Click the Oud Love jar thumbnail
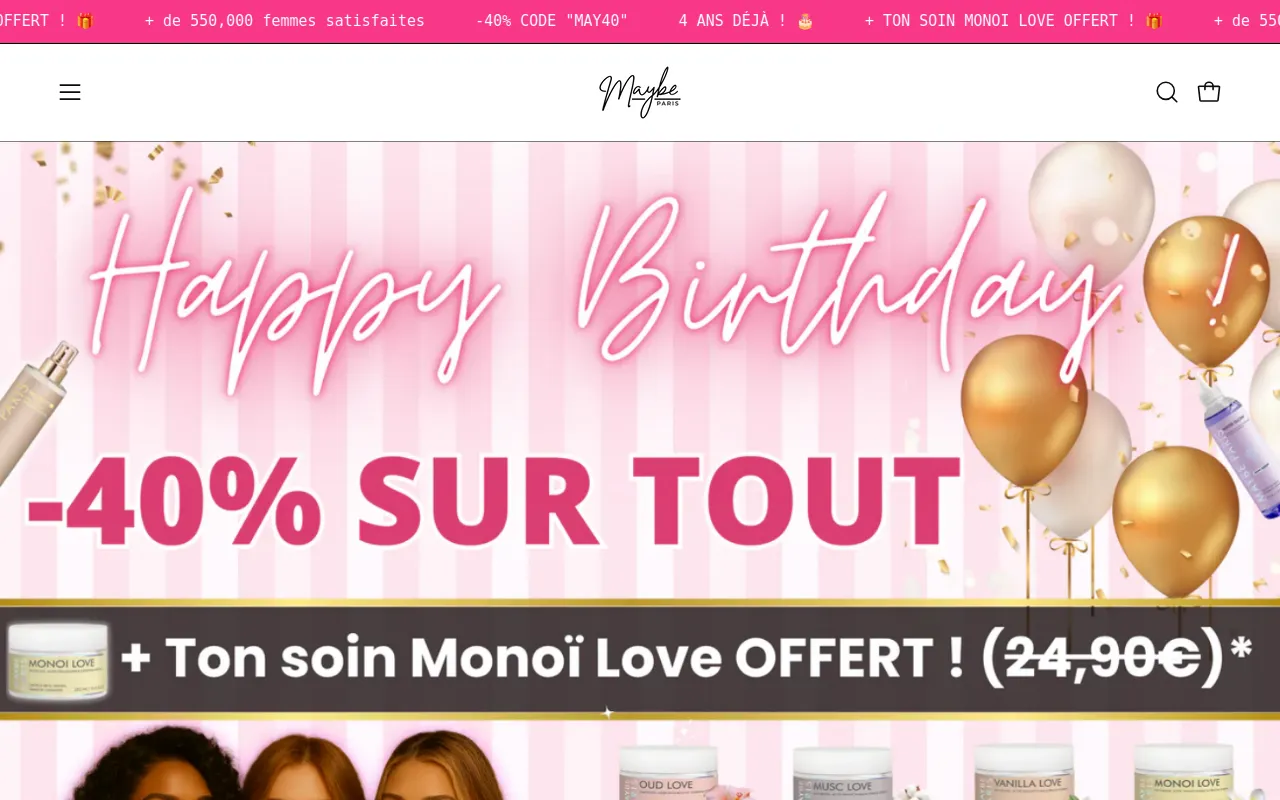Screen dimensions: 1280x800 coord(668,772)
